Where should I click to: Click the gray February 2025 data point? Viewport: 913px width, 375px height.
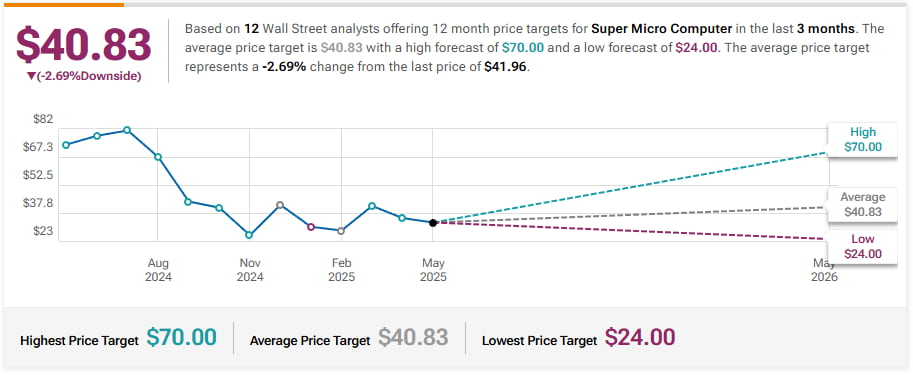point(341,231)
